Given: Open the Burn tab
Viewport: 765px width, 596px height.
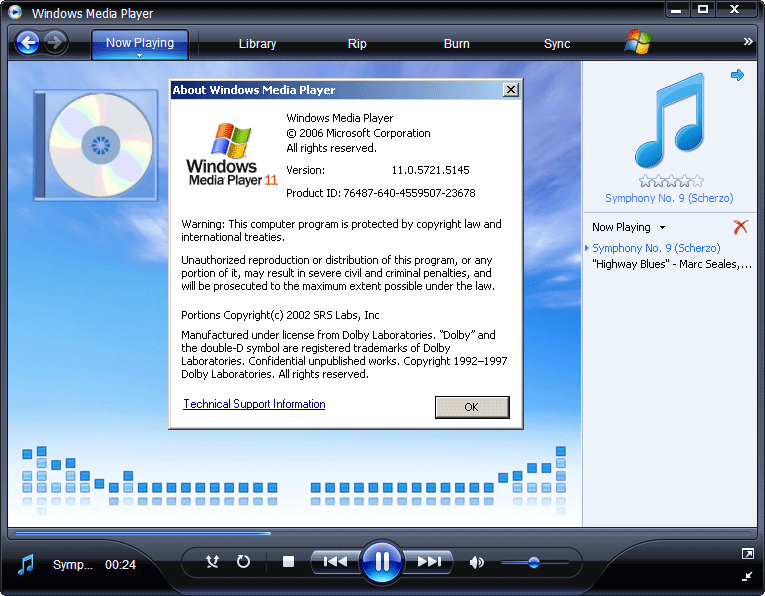Looking at the screenshot, I should coord(456,44).
